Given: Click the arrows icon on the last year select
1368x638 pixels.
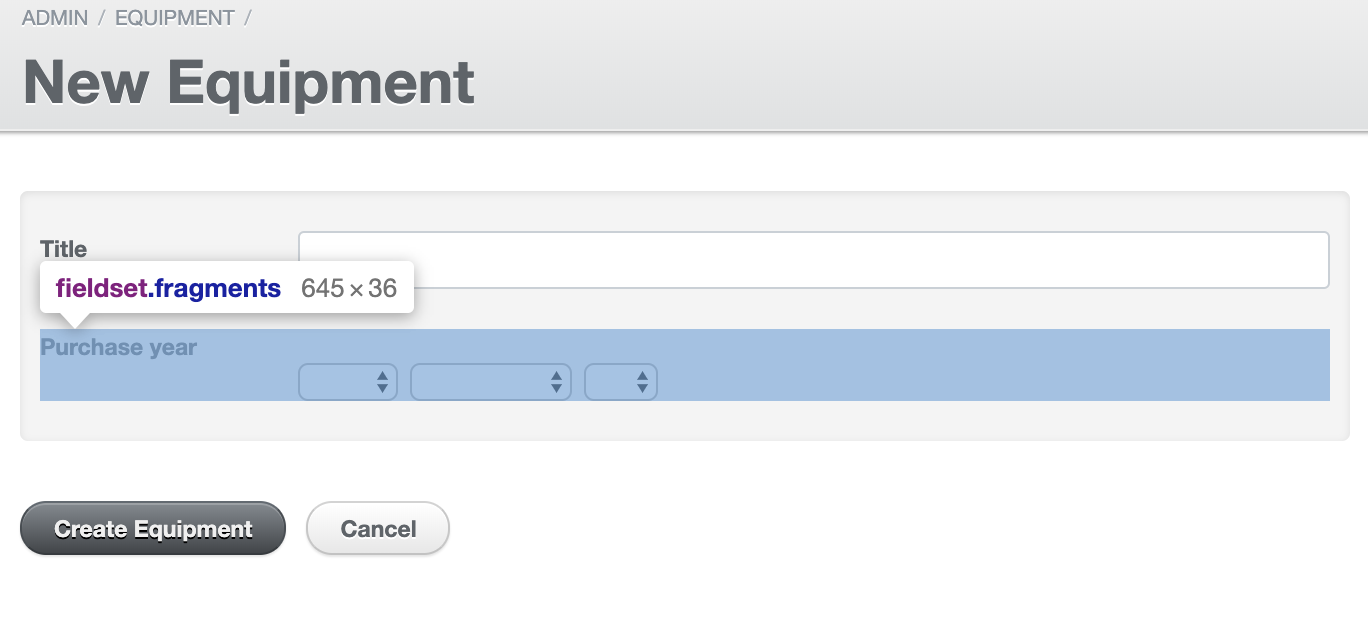Looking at the screenshot, I should pyautogui.click(x=644, y=381).
